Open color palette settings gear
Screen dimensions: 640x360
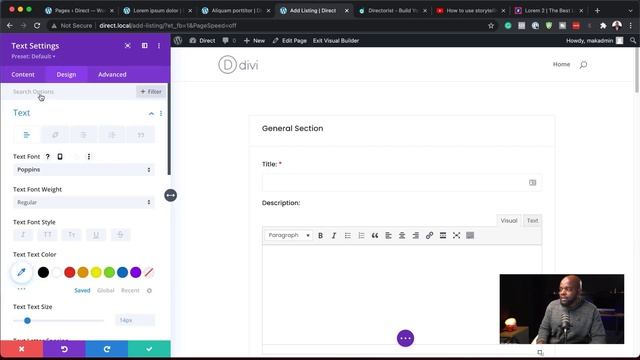[x=149, y=291]
